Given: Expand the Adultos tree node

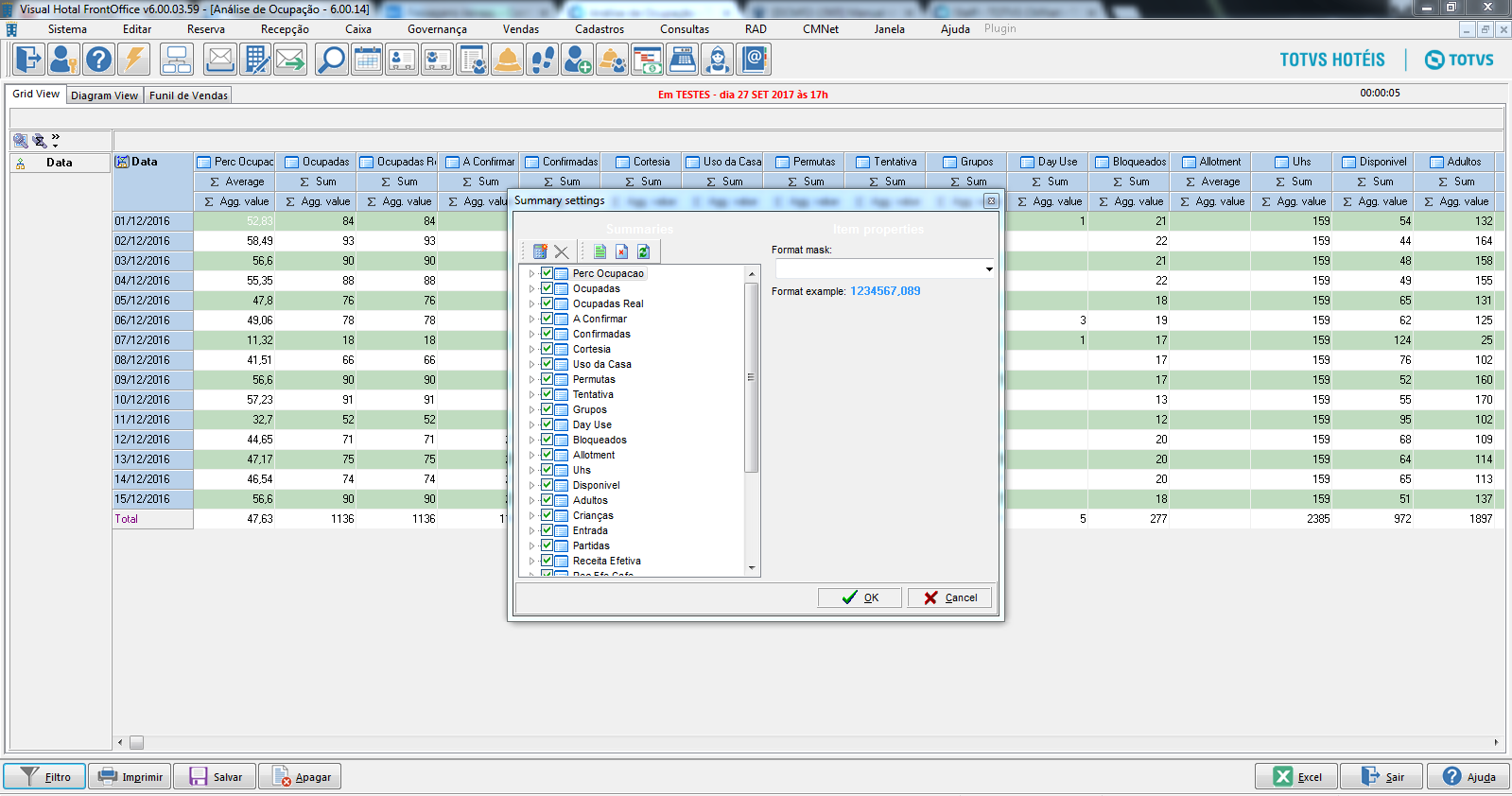Looking at the screenshot, I should coord(531,500).
